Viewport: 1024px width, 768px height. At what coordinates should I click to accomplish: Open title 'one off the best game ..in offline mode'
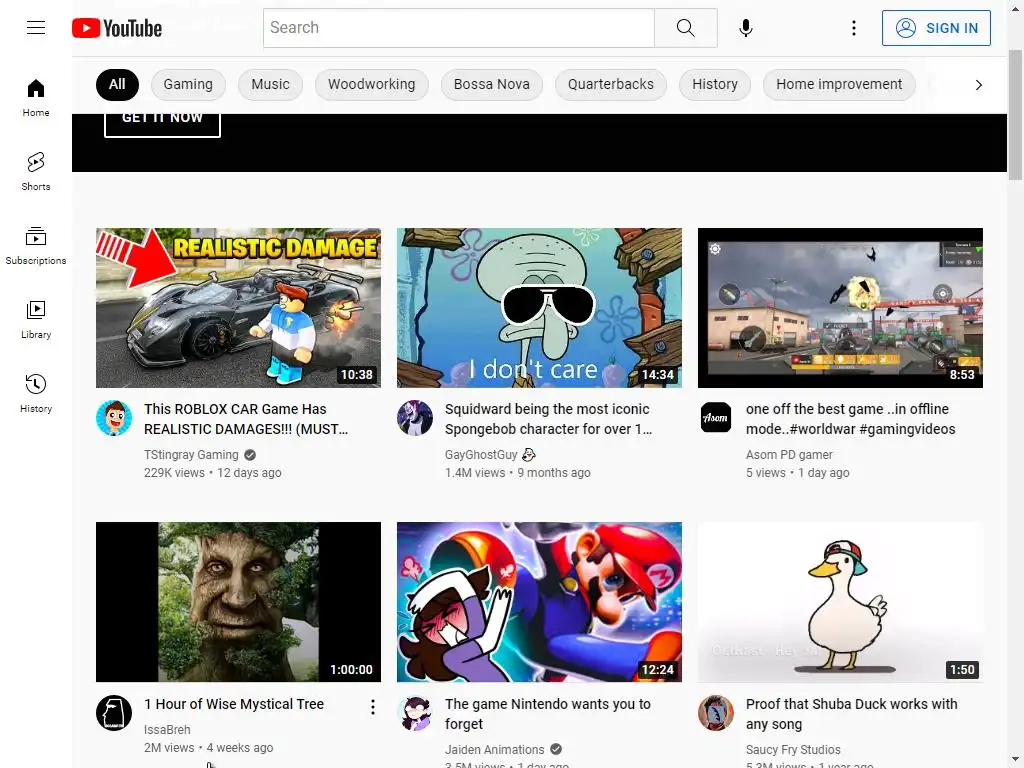[850, 419]
